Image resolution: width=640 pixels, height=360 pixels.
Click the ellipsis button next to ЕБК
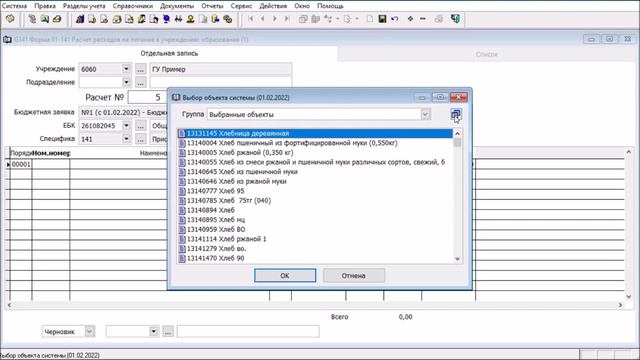click(x=140, y=126)
